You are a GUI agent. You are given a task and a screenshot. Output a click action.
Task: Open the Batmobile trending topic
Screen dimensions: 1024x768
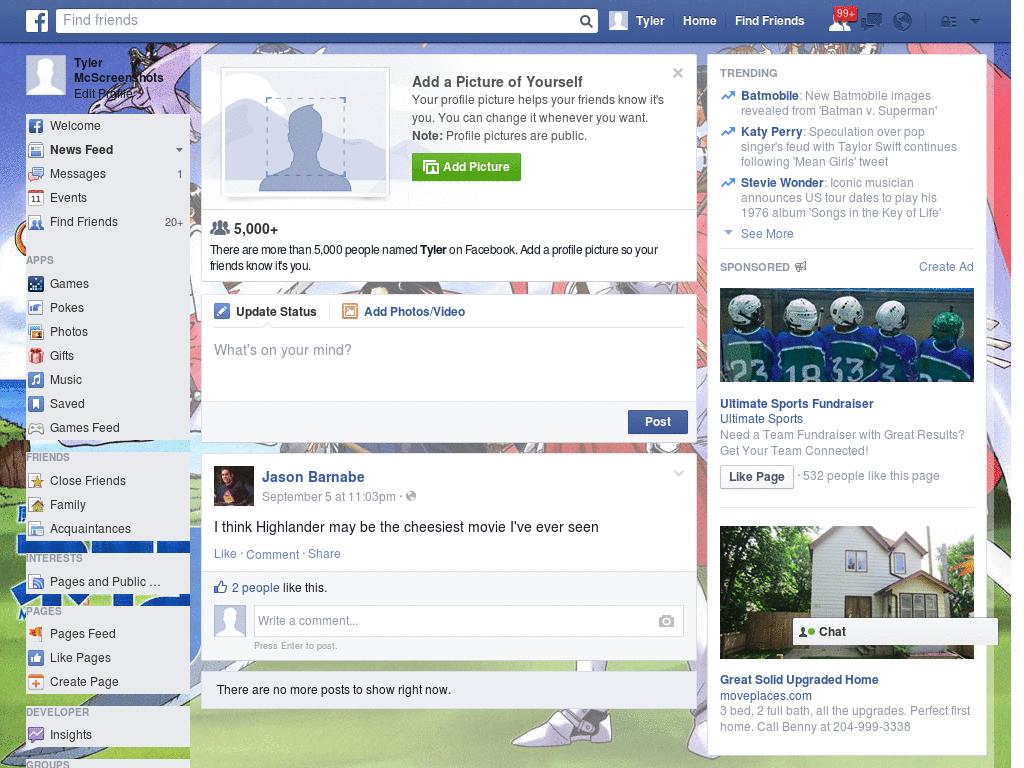[769, 96]
